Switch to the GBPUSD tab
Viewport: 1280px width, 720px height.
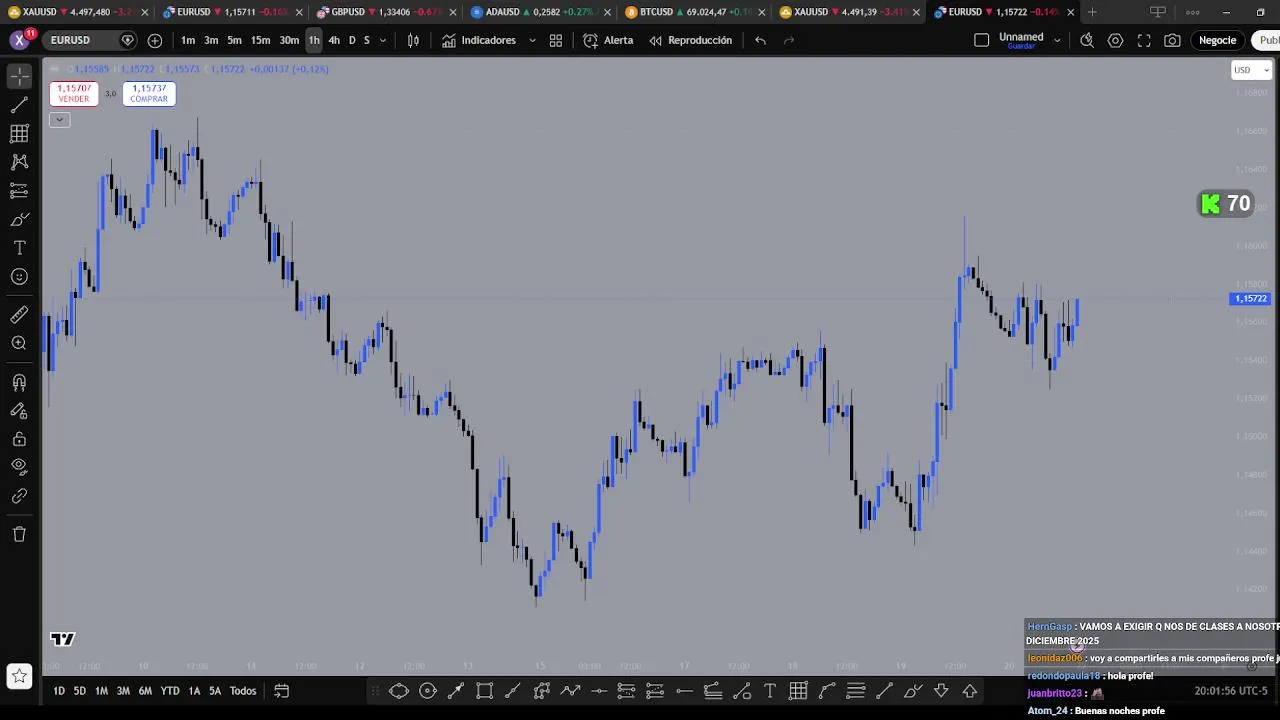[x=385, y=12]
